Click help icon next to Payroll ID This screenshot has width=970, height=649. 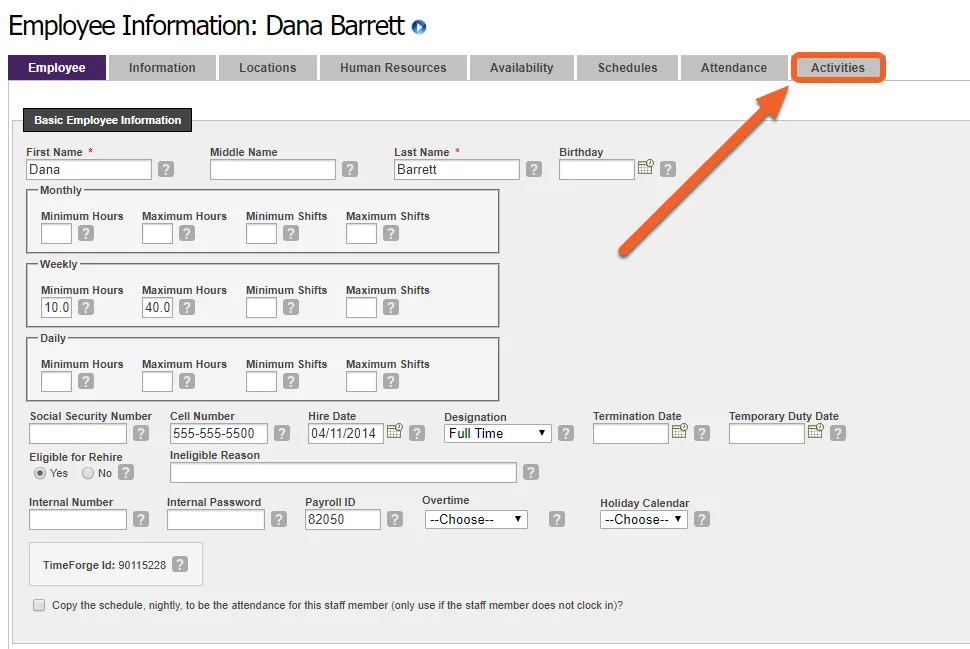point(395,519)
